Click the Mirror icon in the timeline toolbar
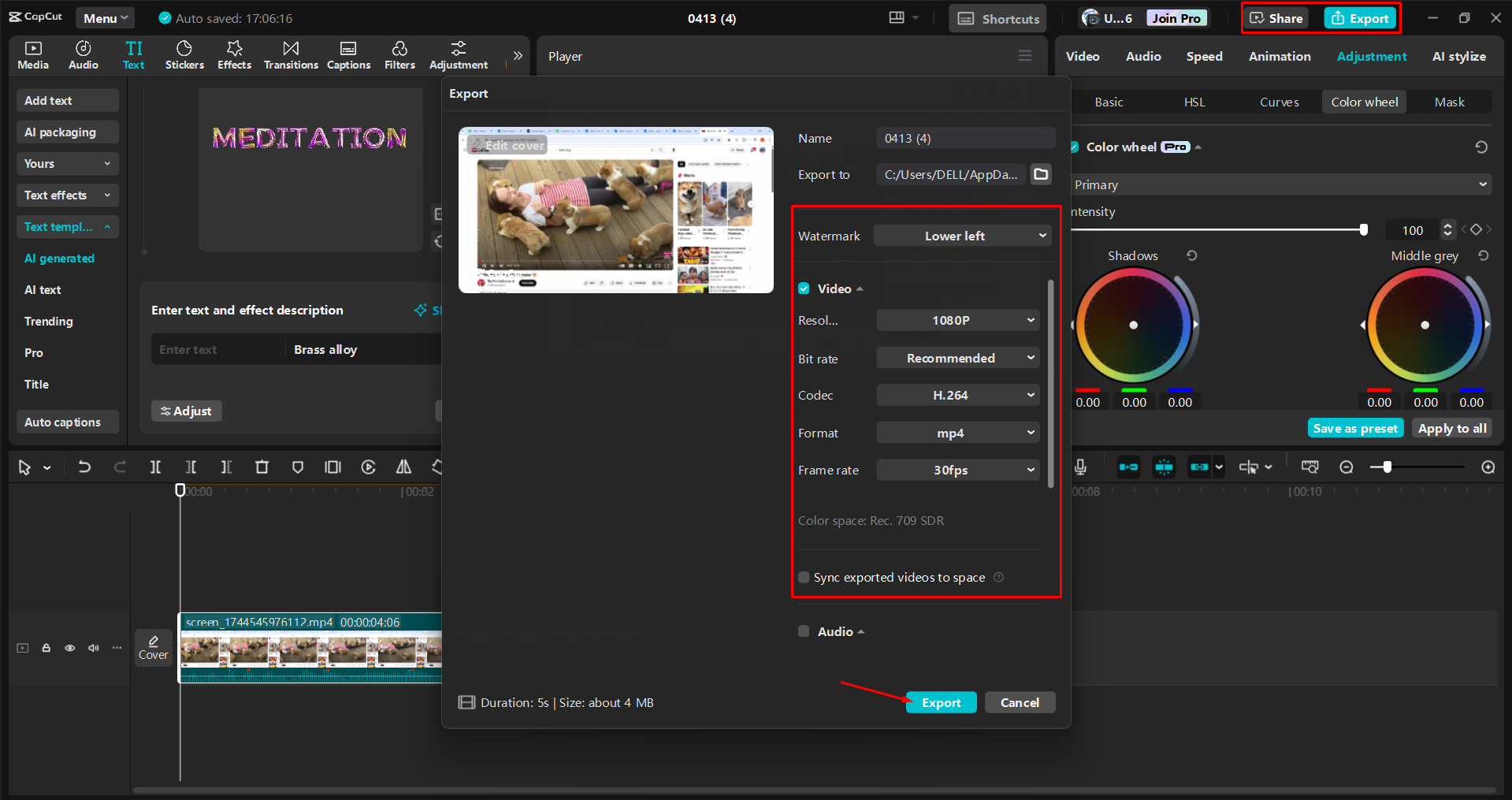This screenshot has width=1512, height=800. click(403, 467)
